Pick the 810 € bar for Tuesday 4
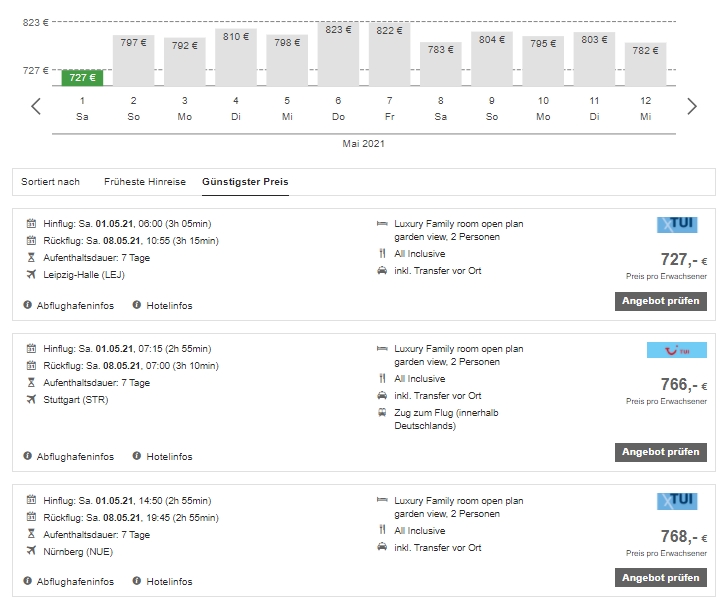728x603 pixels. coord(236,58)
